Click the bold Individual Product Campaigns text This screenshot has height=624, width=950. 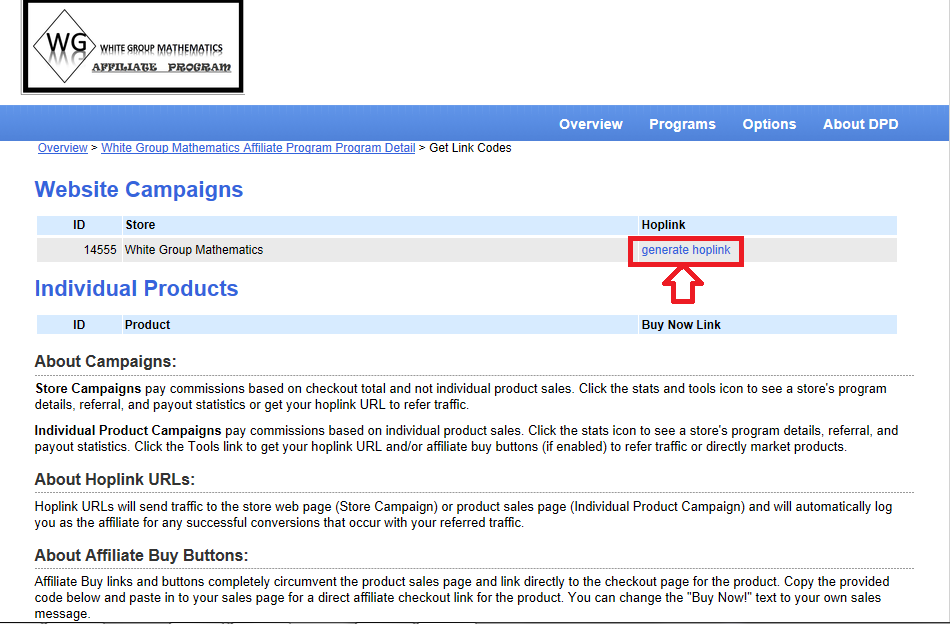tap(128, 431)
